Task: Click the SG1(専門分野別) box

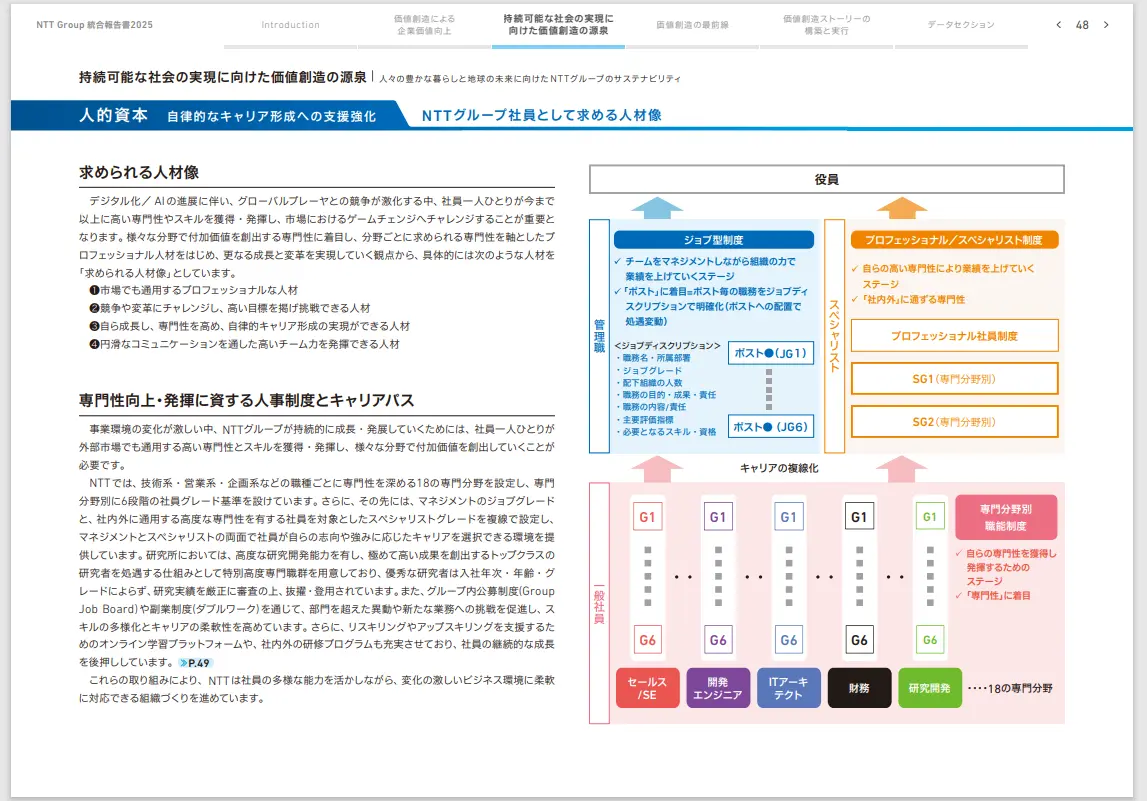Action: (954, 377)
